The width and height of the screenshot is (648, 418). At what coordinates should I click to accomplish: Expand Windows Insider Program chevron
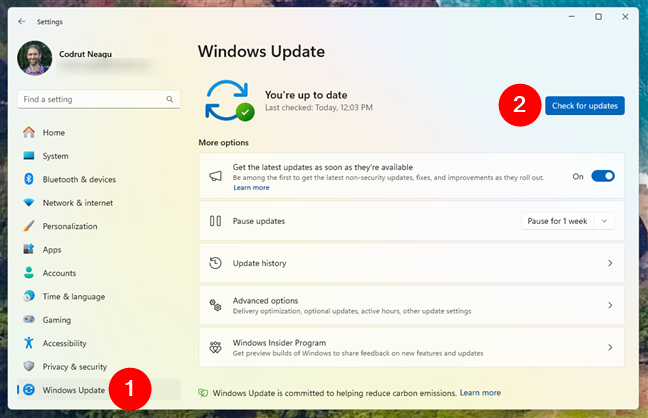tap(610, 347)
